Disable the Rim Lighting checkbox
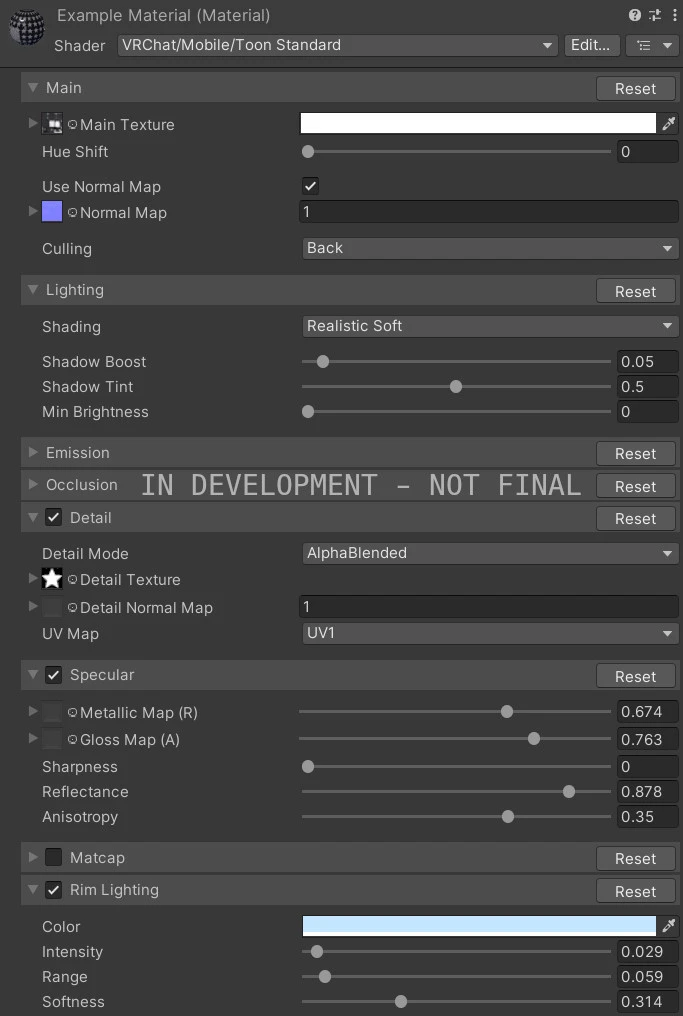The image size is (683, 1016). pyautogui.click(x=53, y=890)
